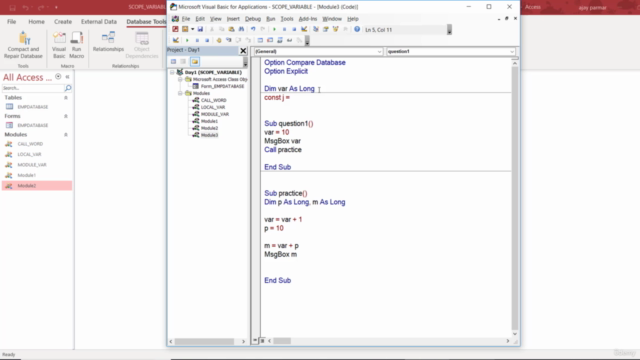The height and width of the screenshot is (360, 640).
Task: Save the project with the floppy disk icon
Action: tap(200, 29)
